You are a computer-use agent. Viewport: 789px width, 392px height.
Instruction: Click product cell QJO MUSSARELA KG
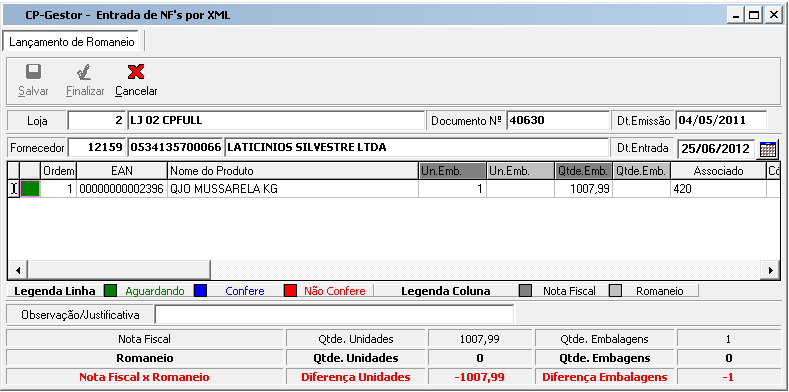click(292, 189)
